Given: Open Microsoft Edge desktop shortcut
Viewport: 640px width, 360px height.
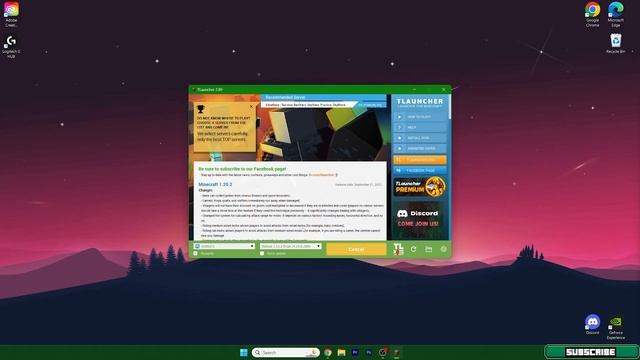Looking at the screenshot, I should [616, 15].
